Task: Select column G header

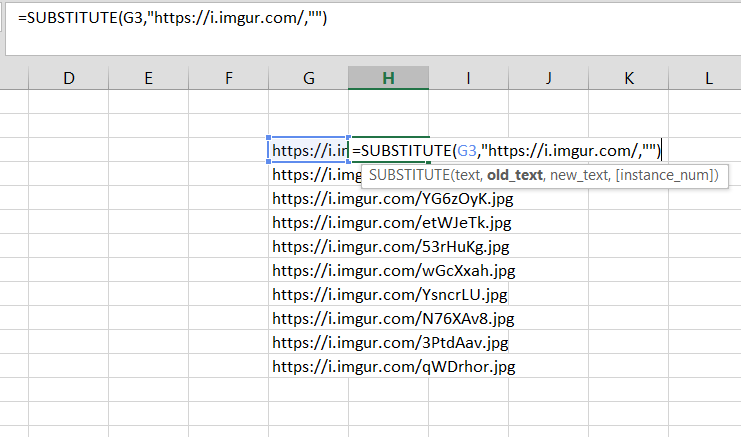Action: tap(308, 77)
